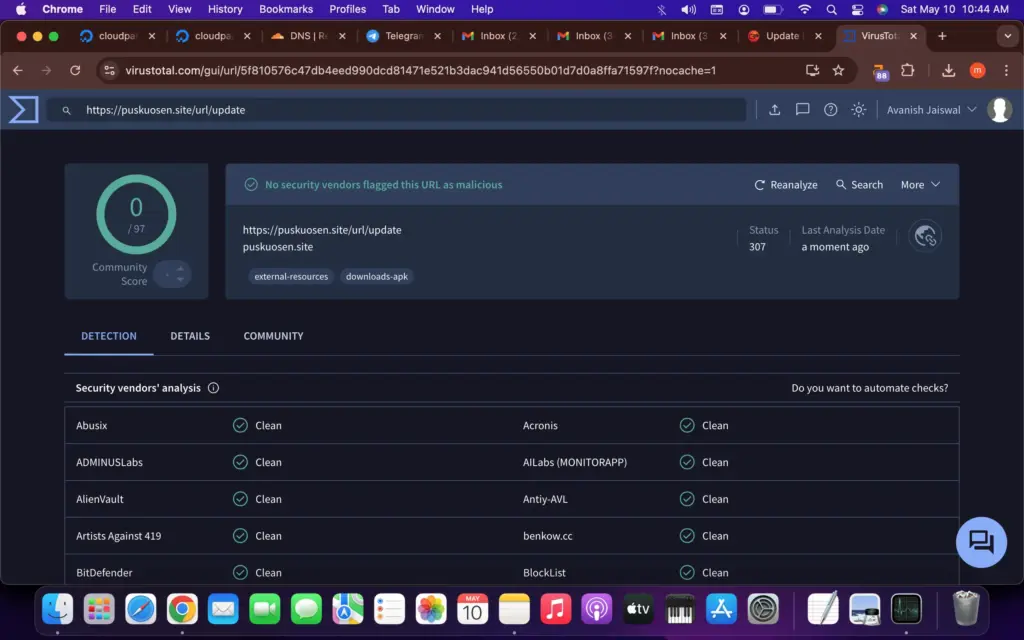
Task: Click the upload file icon
Action: [x=775, y=110]
